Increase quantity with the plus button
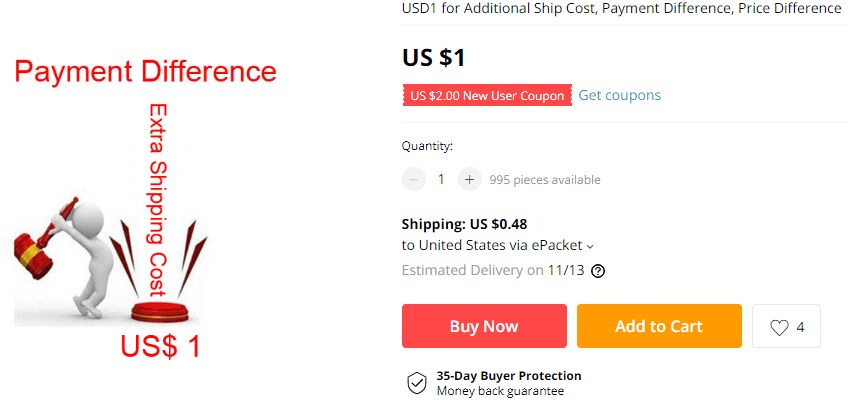The image size is (848, 400). tap(469, 180)
